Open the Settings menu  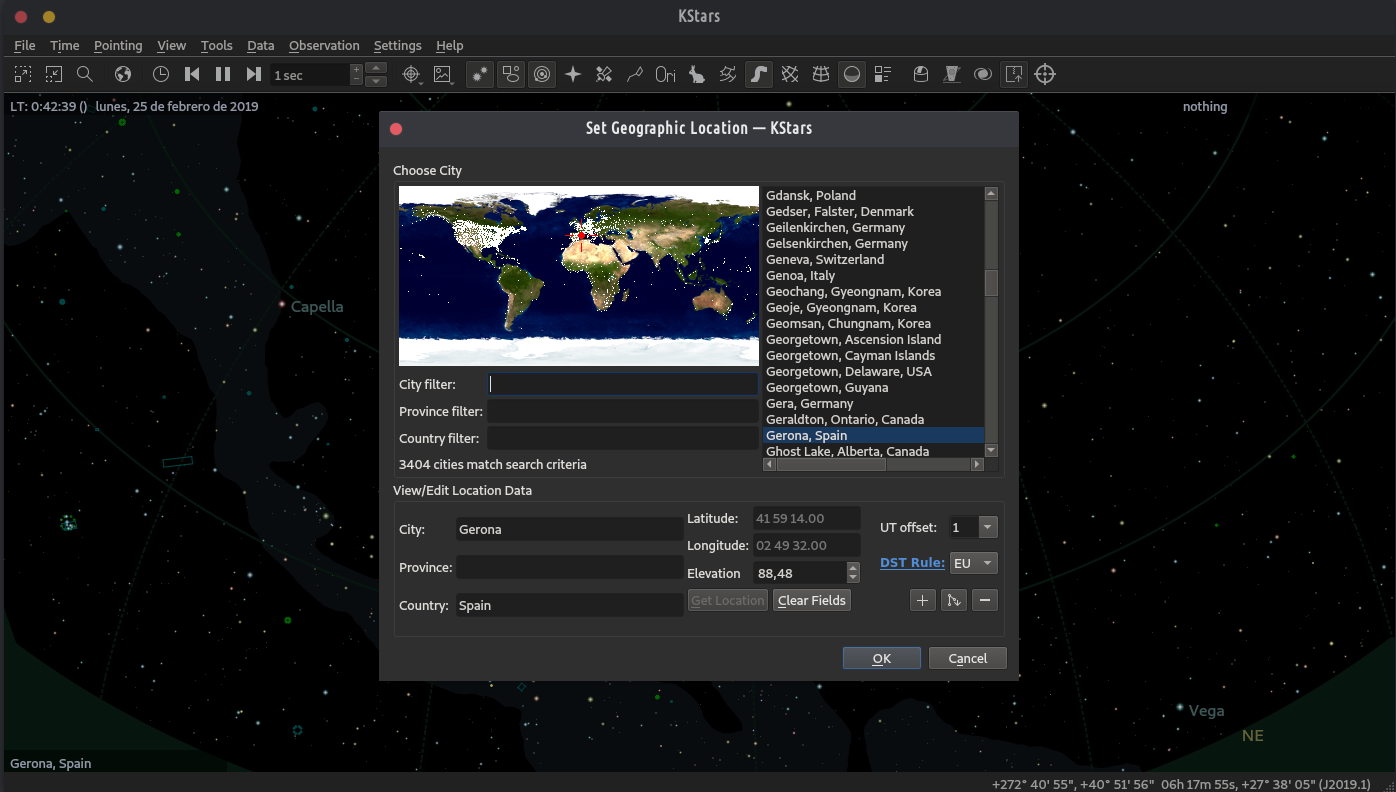(398, 45)
